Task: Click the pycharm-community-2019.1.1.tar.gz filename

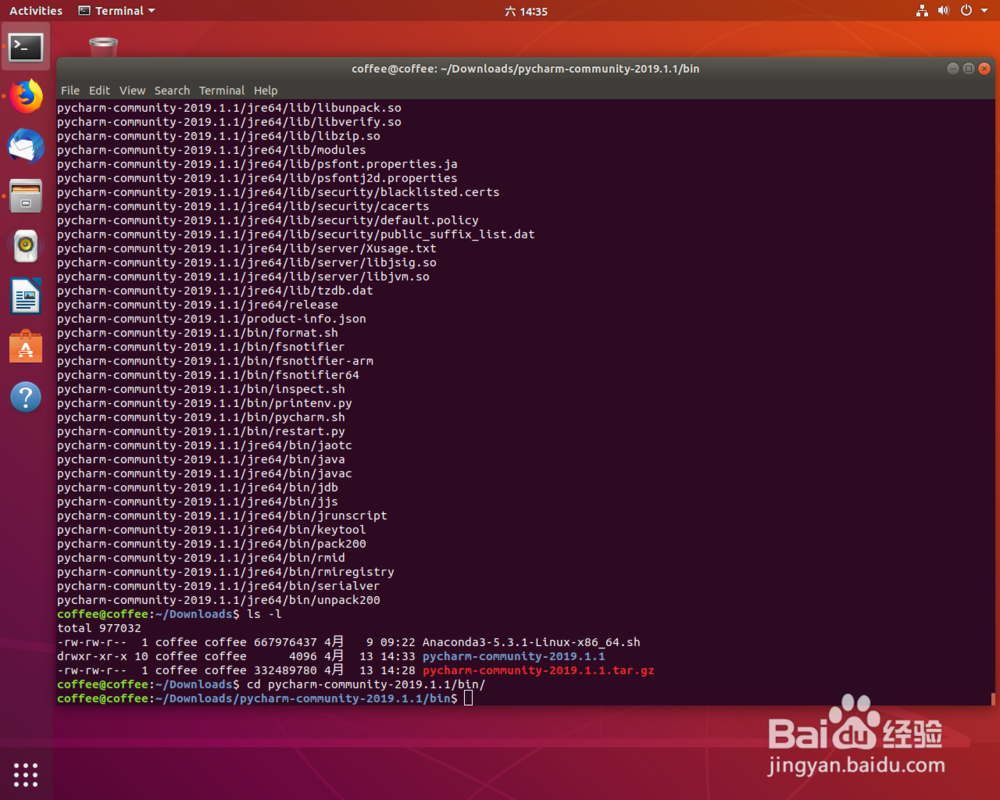Action: click(538, 670)
